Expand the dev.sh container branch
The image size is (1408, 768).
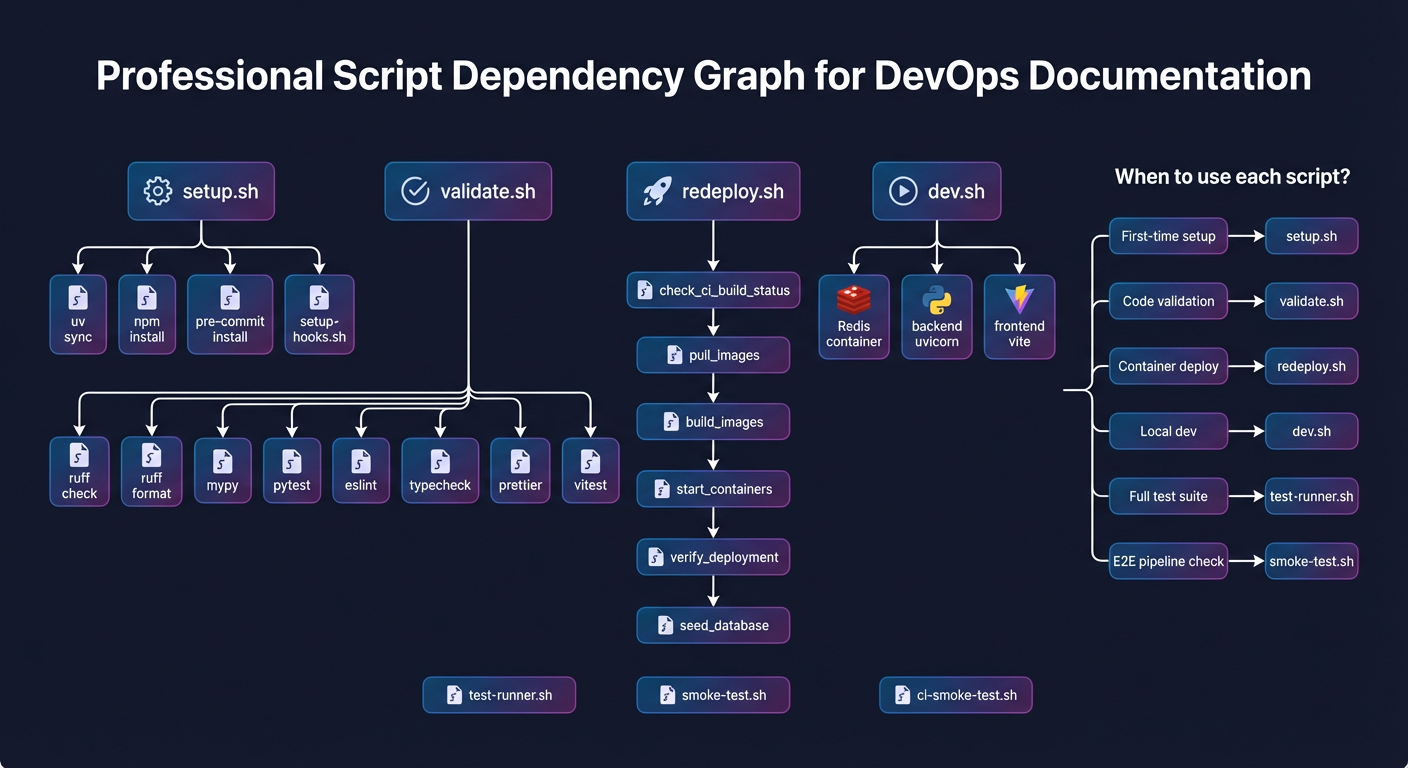click(936, 191)
